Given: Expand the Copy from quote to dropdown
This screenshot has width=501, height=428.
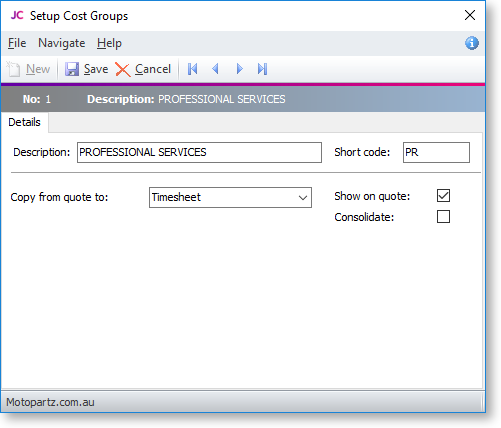Looking at the screenshot, I should [303, 198].
